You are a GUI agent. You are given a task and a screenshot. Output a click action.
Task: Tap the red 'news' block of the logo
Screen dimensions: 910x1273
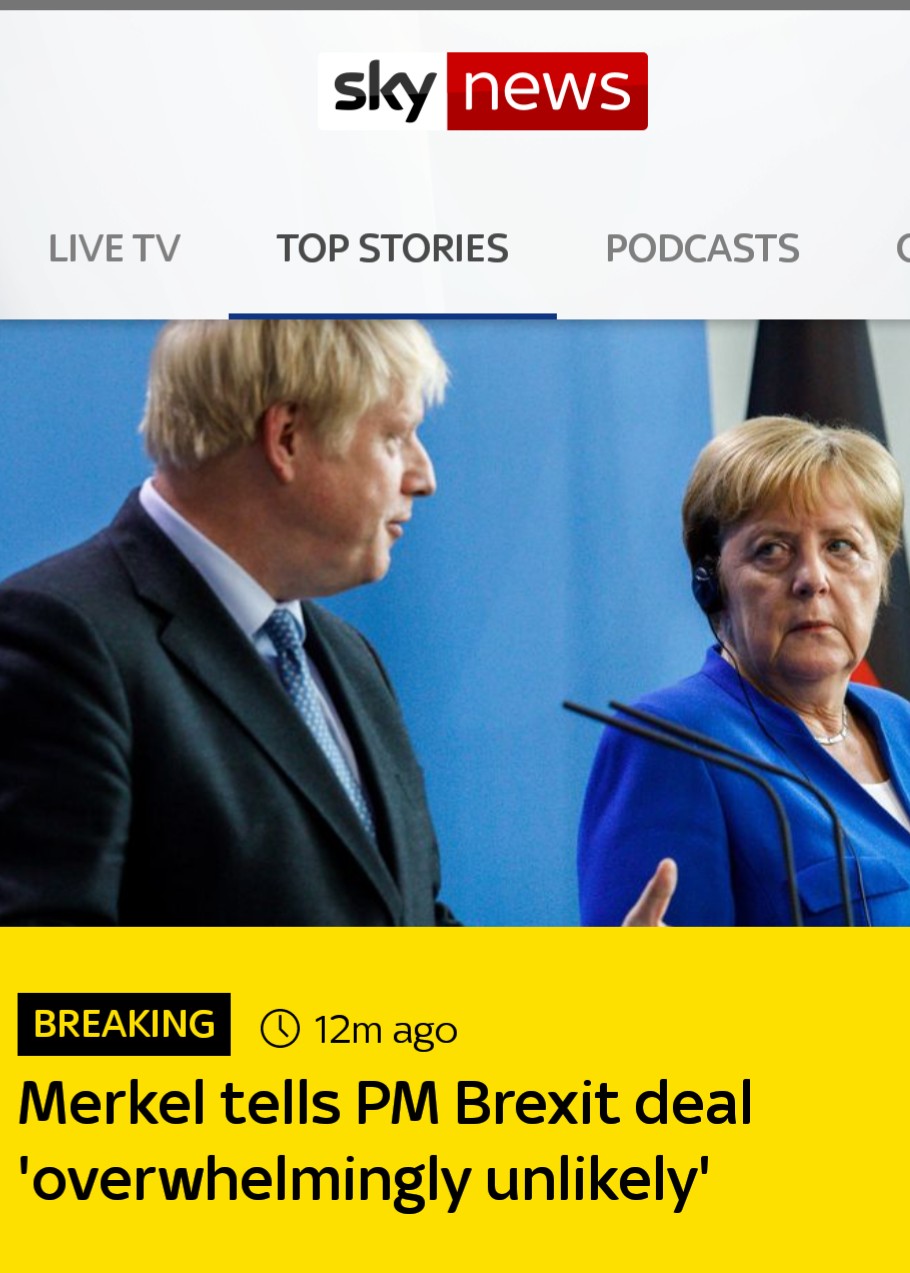547,91
